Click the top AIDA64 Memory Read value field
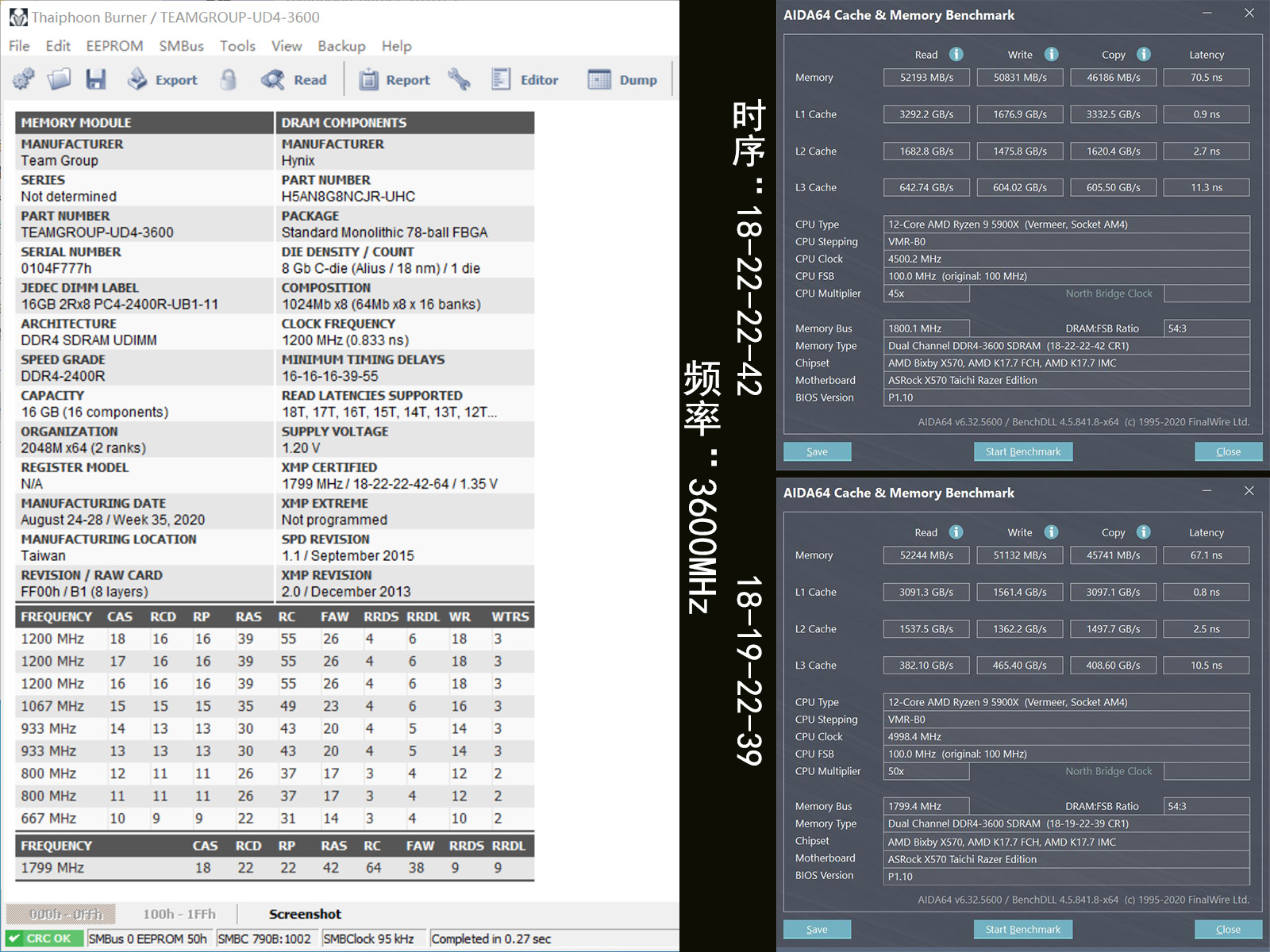This screenshot has height=952, width=1270. pyautogui.click(x=926, y=78)
